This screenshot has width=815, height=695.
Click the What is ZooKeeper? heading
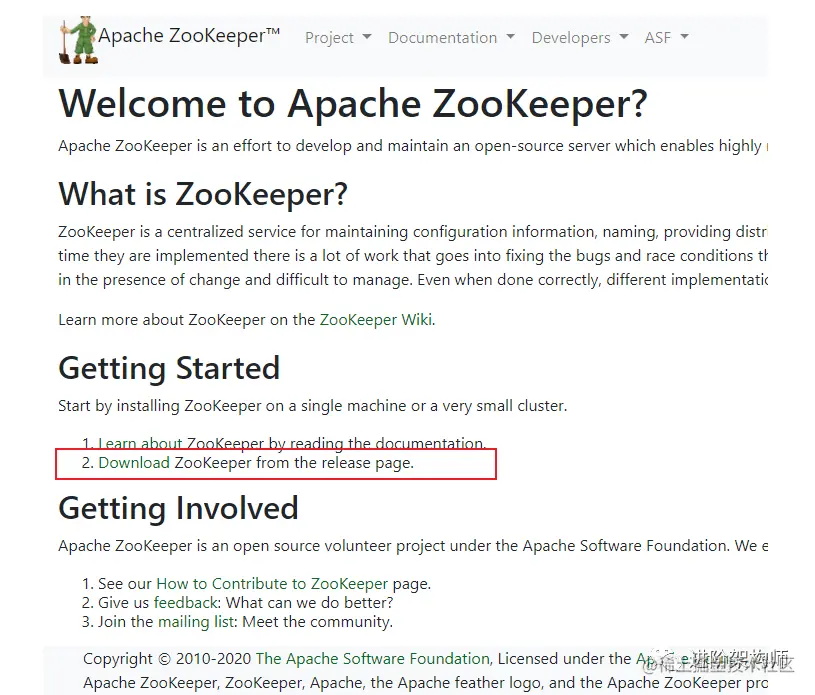[x=203, y=194]
